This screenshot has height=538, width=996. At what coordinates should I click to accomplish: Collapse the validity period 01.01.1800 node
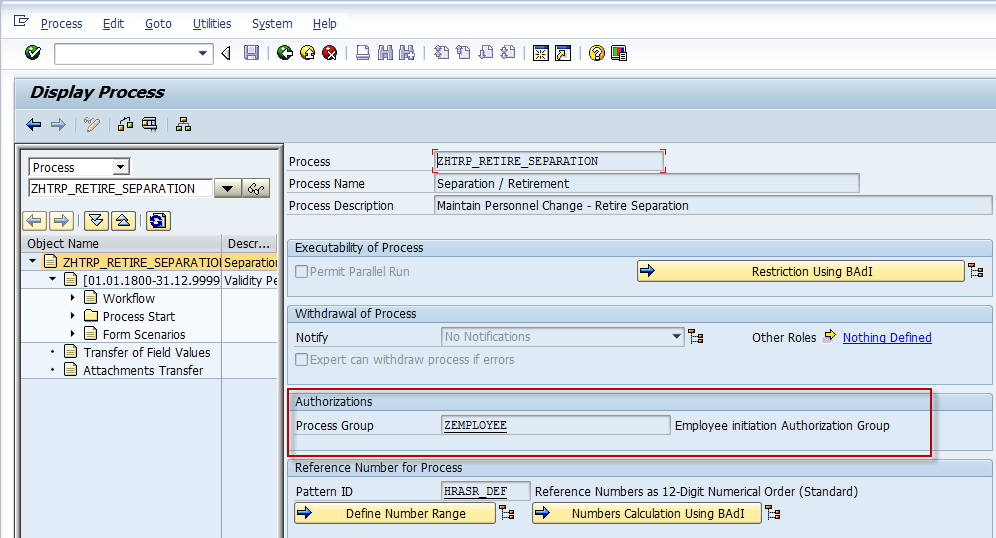(53, 279)
